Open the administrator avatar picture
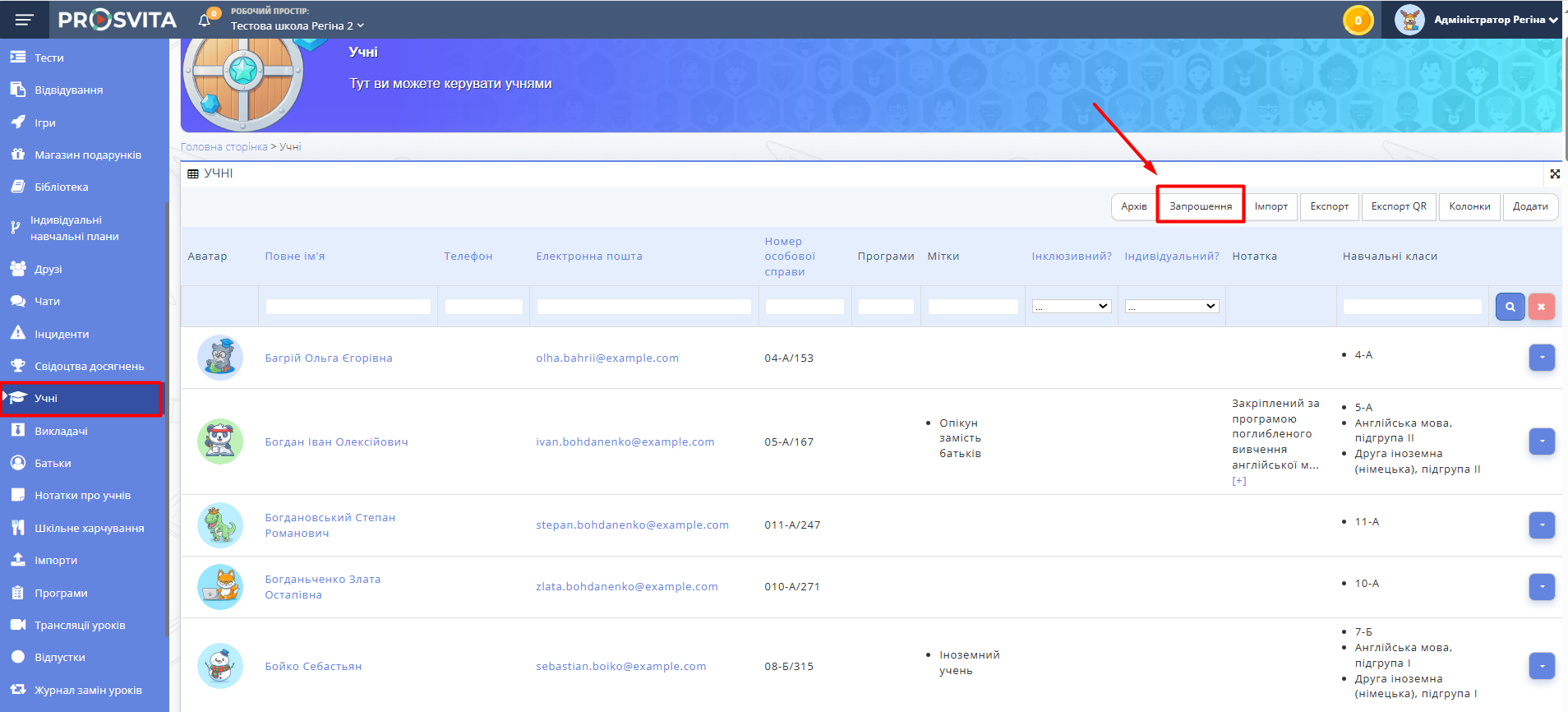 click(1409, 20)
